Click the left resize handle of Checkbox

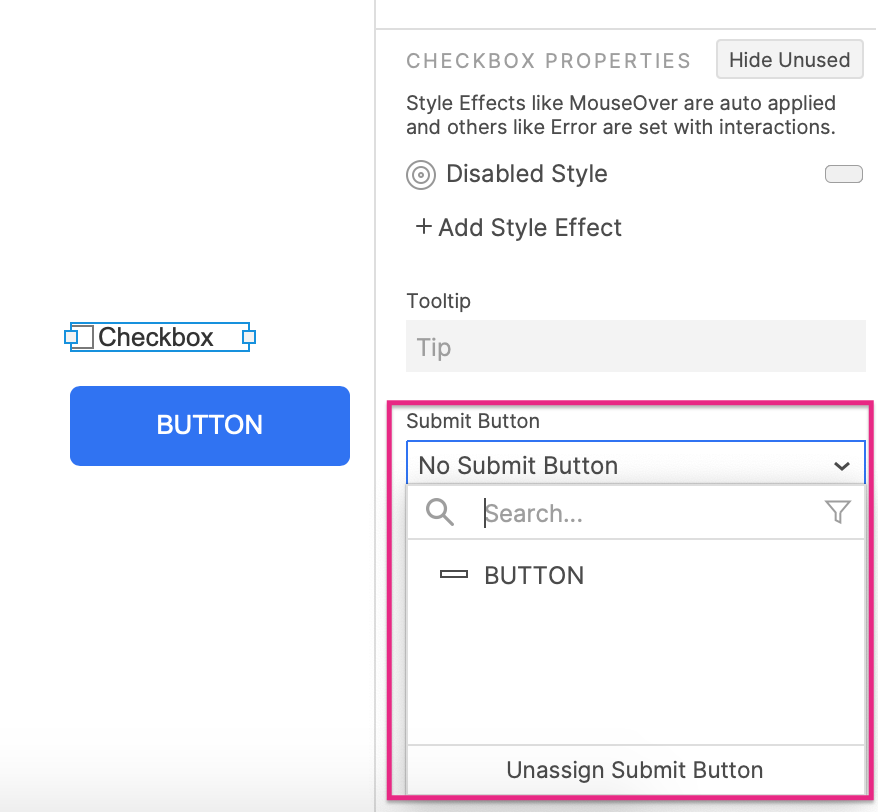coord(71,337)
